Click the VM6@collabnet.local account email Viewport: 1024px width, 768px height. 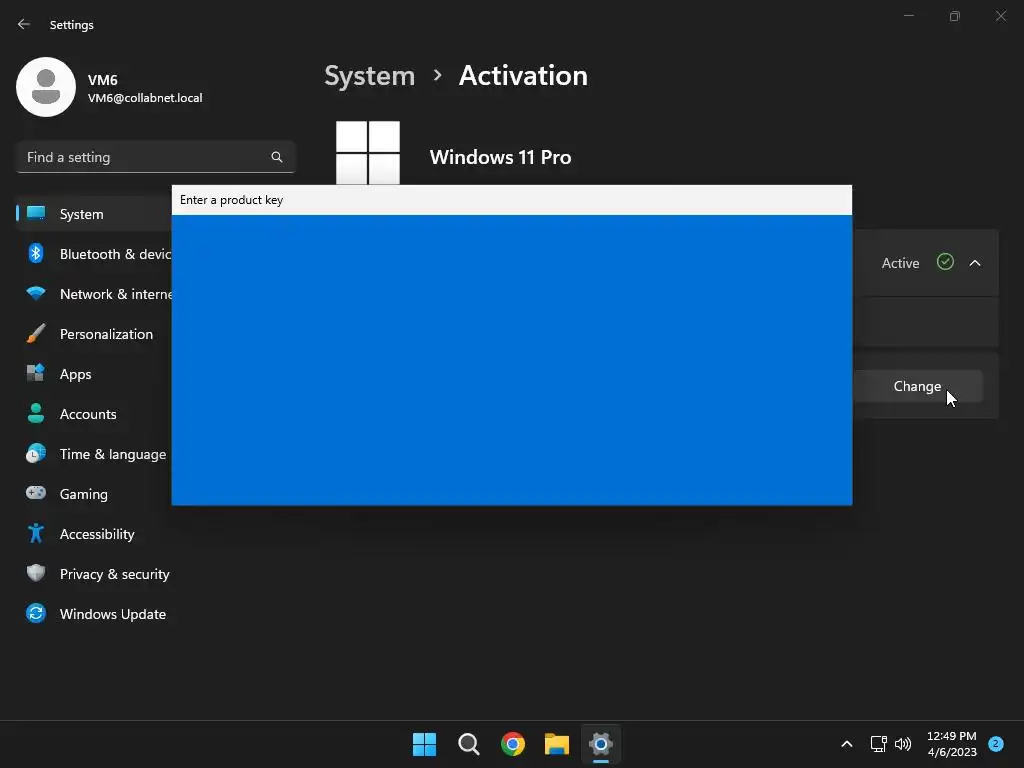(145, 98)
